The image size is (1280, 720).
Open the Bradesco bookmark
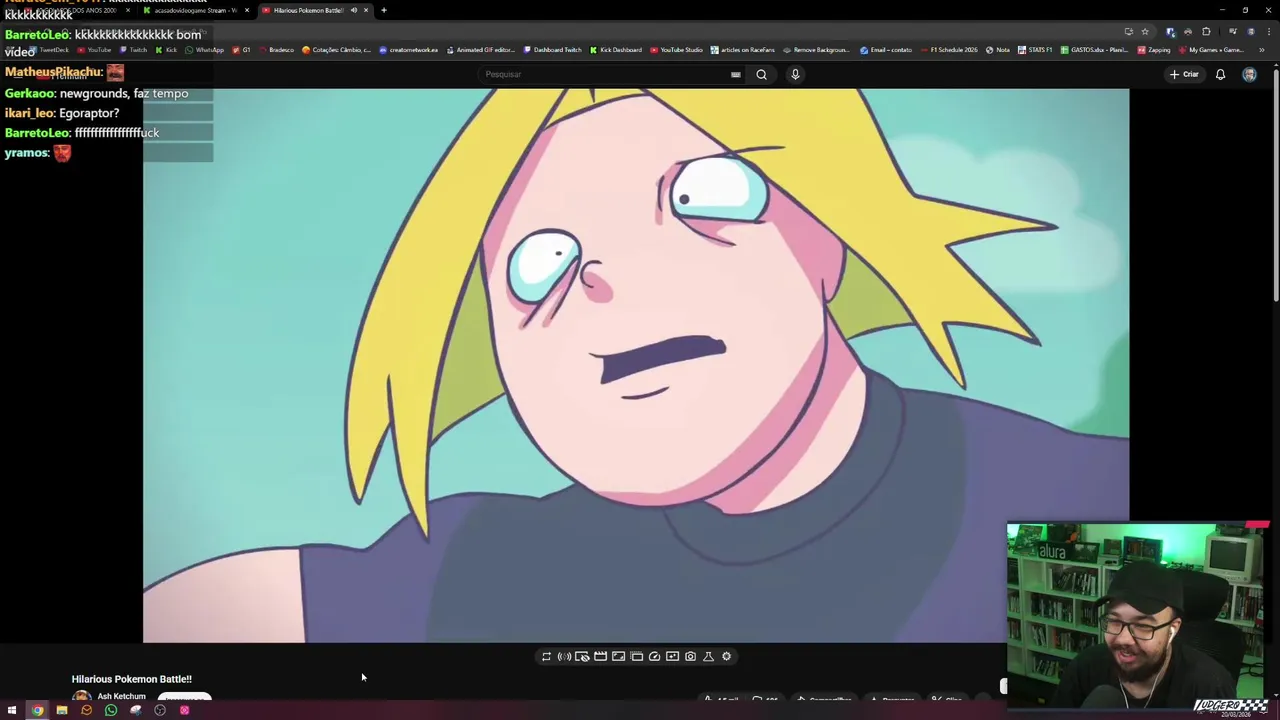point(276,50)
